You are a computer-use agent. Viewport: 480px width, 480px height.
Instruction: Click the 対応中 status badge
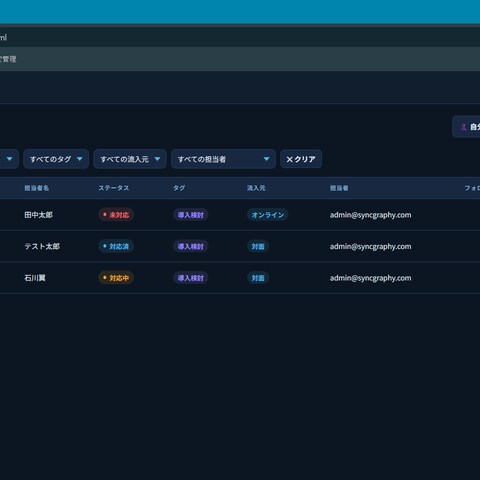click(x=116, y=278)
